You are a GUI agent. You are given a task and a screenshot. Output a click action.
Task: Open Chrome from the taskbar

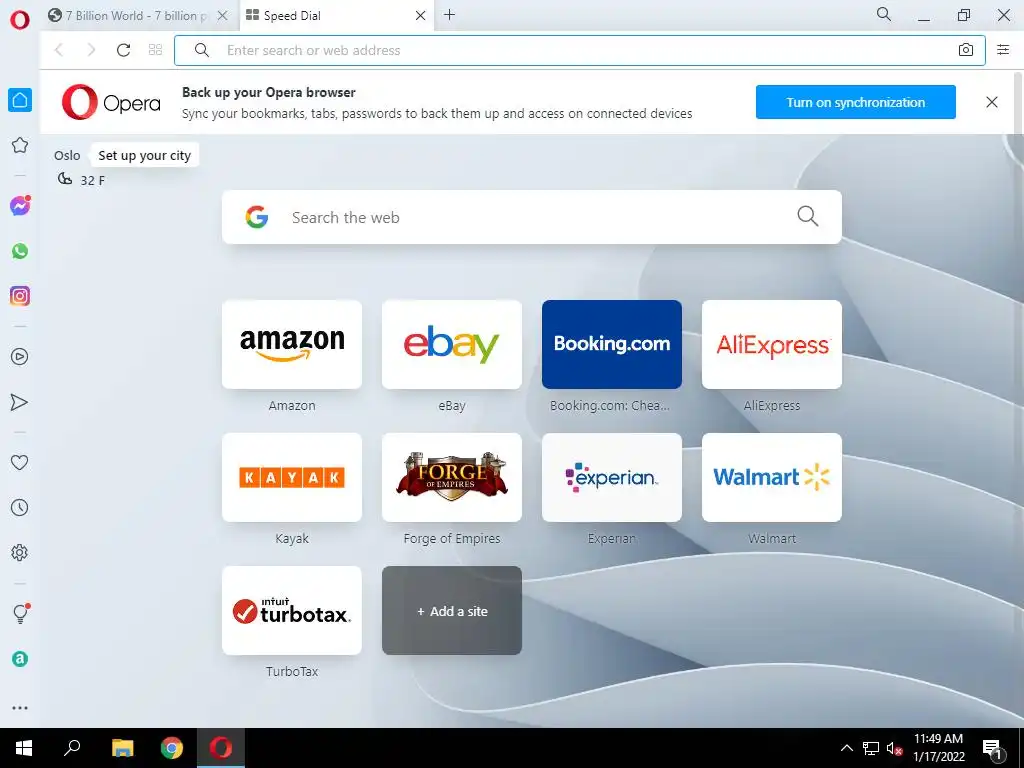(172, 748)
